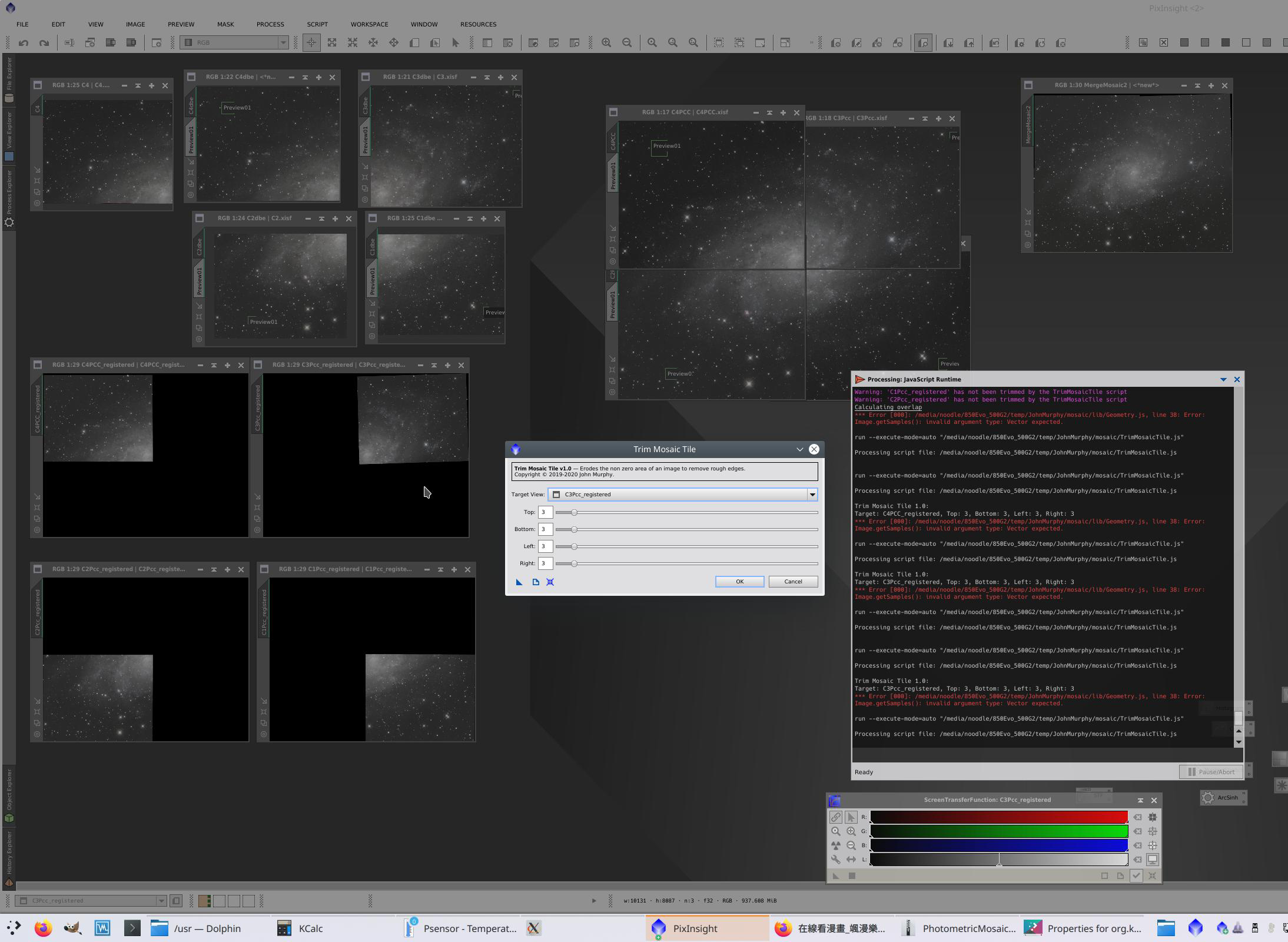Reset the L channel in ScreenTransferFunction
Screen dimensions: 1288x942
(x=1138, y=860)
